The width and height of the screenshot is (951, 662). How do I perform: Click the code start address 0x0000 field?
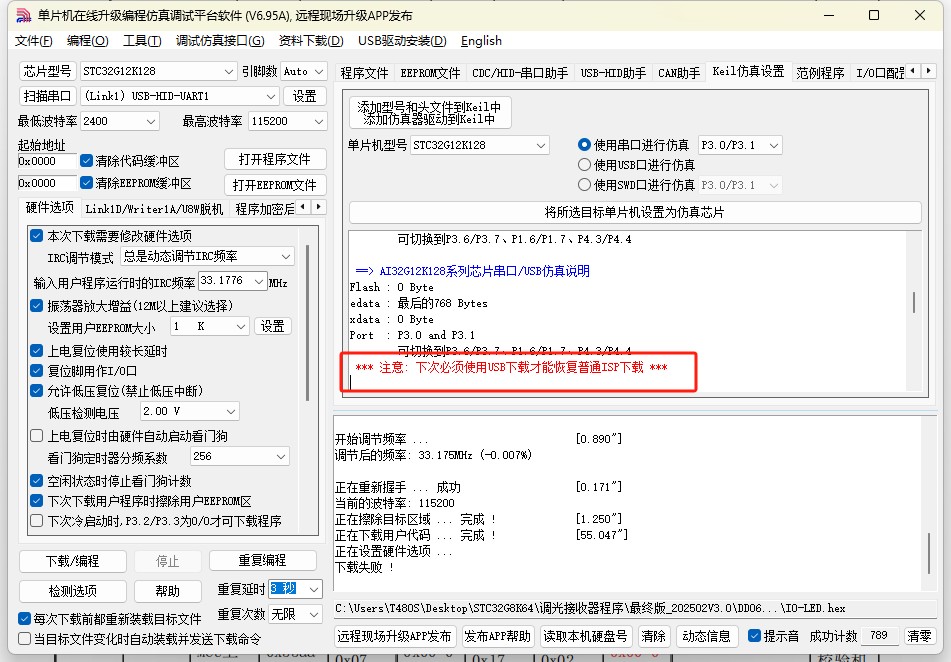click(x=47, y=161)
